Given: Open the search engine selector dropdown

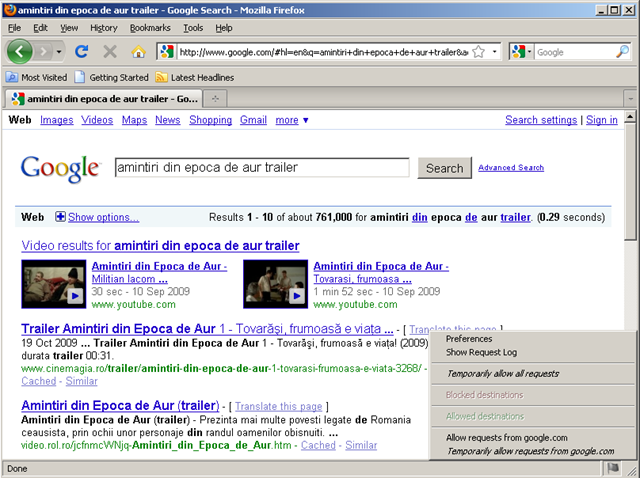Looking at the screenshot, I should [x=521, y=52].
